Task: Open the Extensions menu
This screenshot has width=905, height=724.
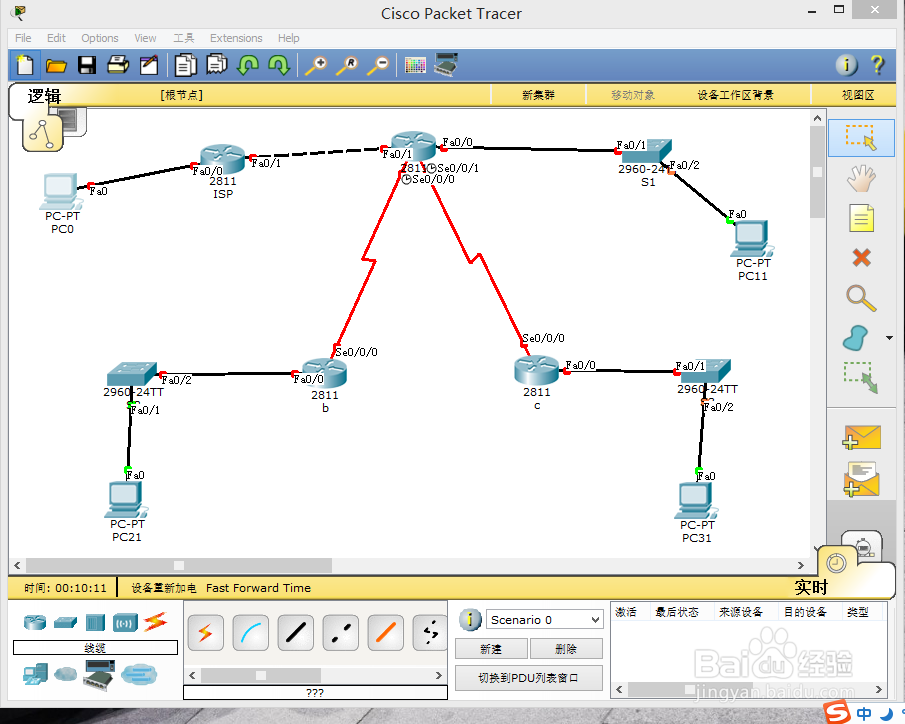Action: click(x=236, y=38)
